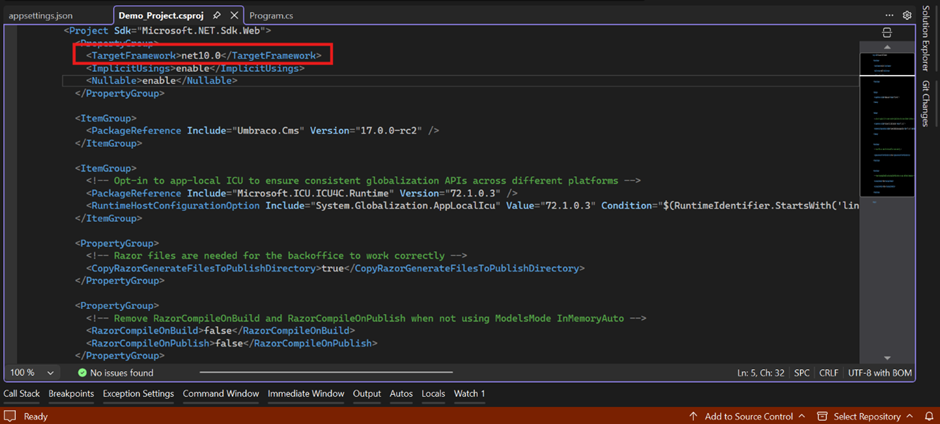Toggle the CRLF line ending indicator
The image size is (940, 424).
click(x=829, y=373)
